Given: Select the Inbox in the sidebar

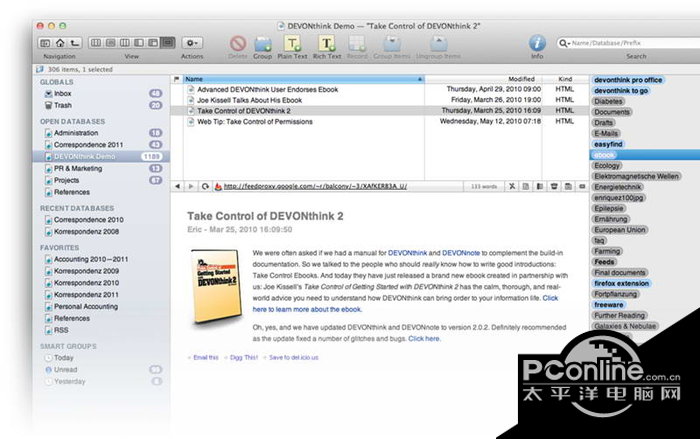Looking at the screenshot, I should pos(63,93).
